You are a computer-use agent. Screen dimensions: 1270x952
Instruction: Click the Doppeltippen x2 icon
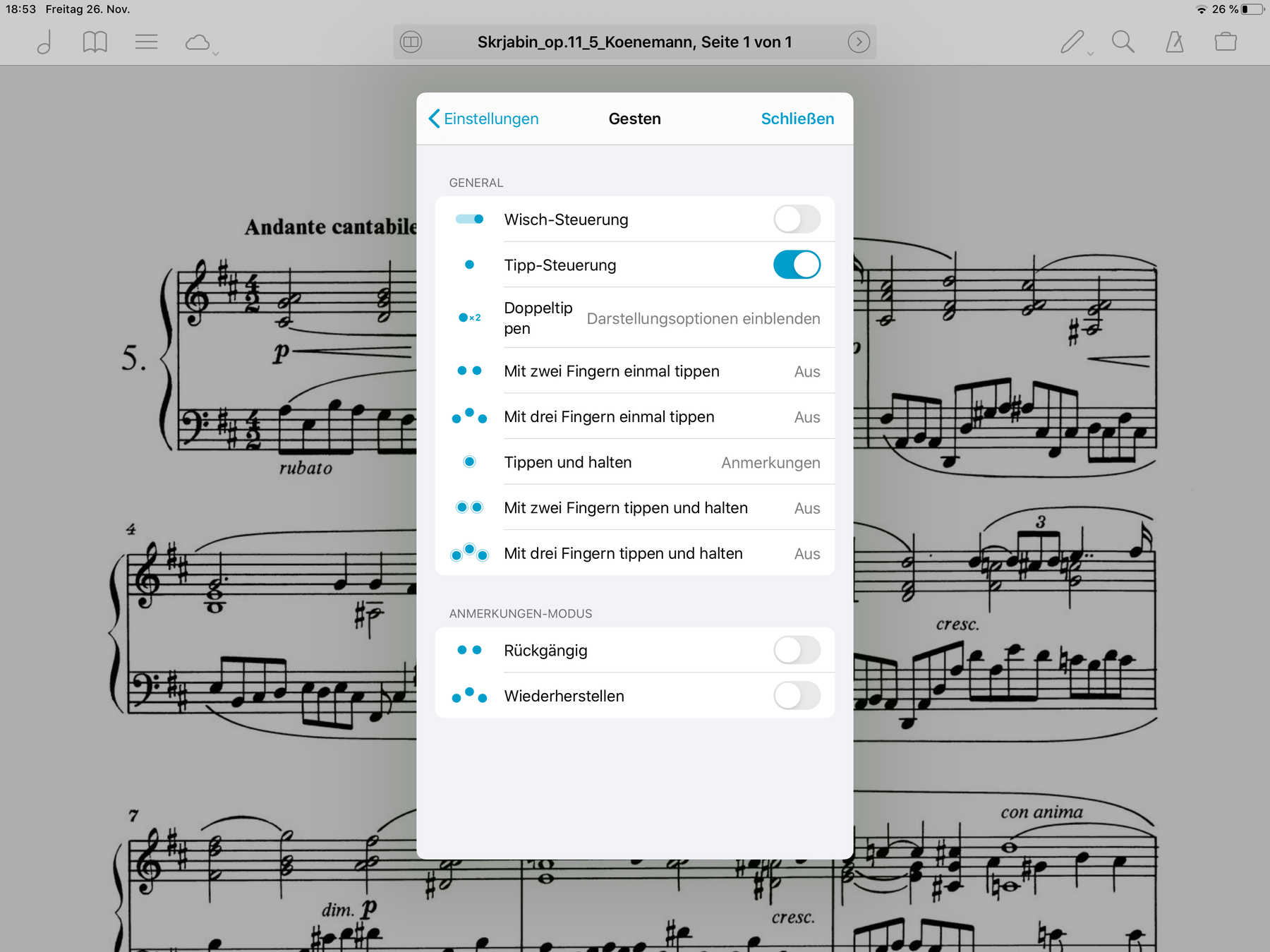tap(469, 318)
